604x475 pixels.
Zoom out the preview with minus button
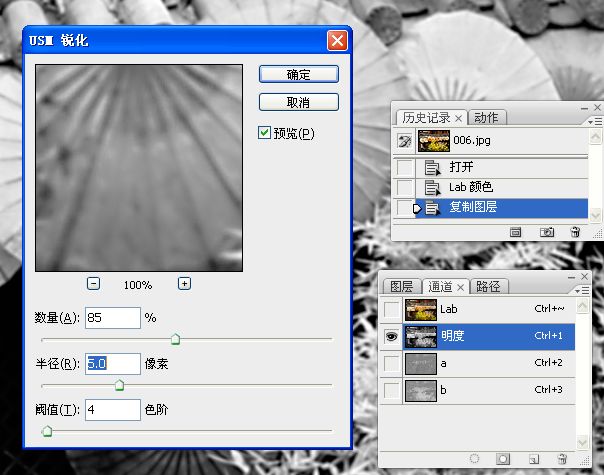(93, 284)
